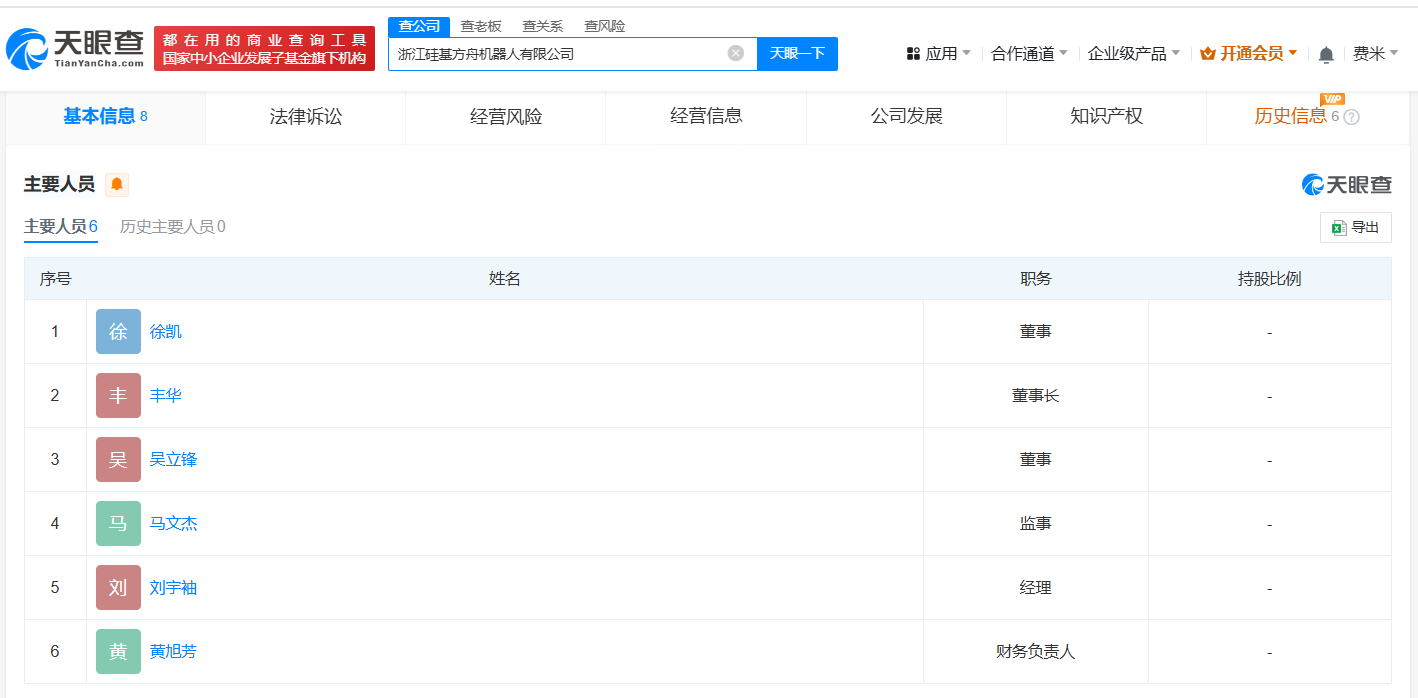Click the 导出 export button

coord(1355,228)
